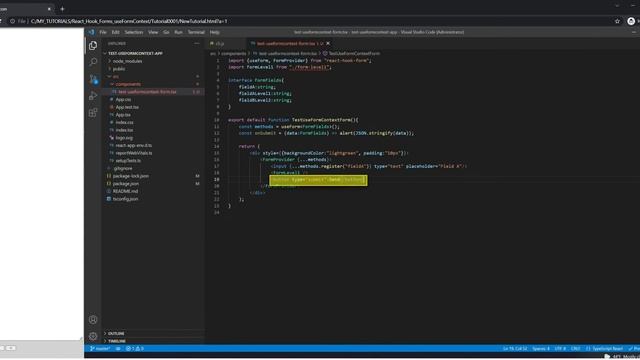Screen dimensions: 640x360
Task: Open the Manage gear in activity bar
Action: [x=93, y=336]
